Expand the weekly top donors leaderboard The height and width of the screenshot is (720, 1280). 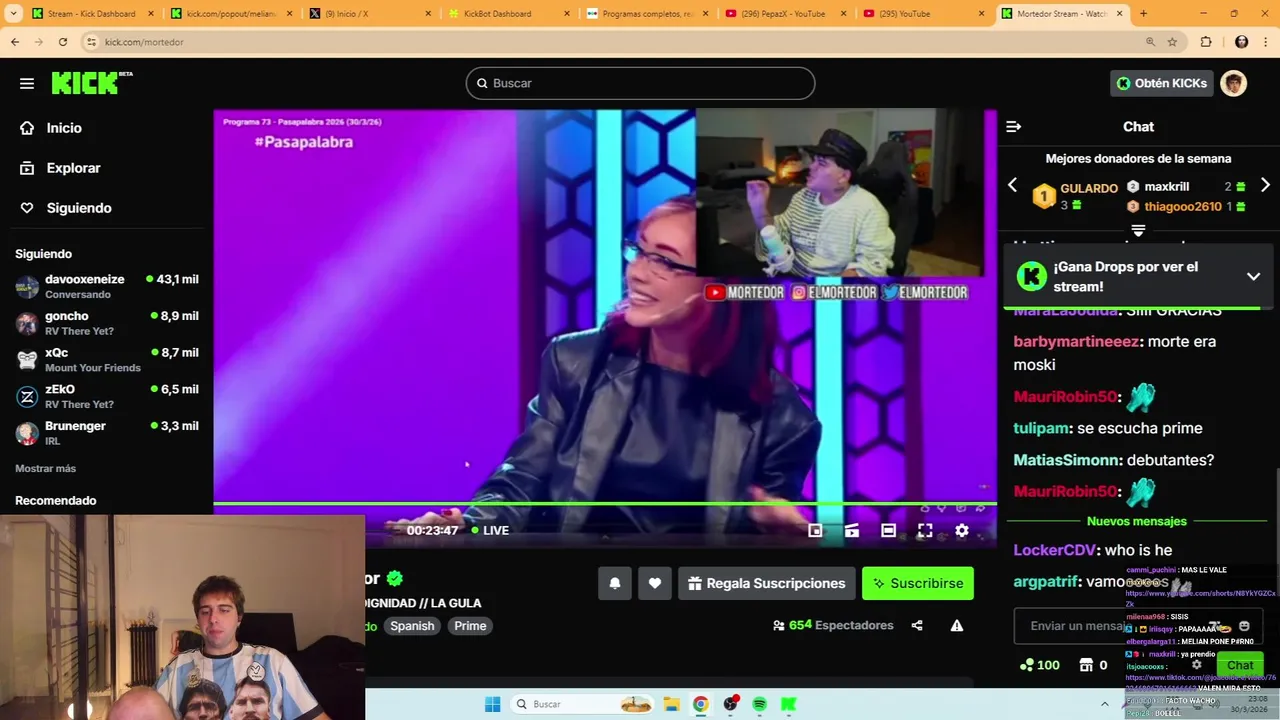(1138, 231)
